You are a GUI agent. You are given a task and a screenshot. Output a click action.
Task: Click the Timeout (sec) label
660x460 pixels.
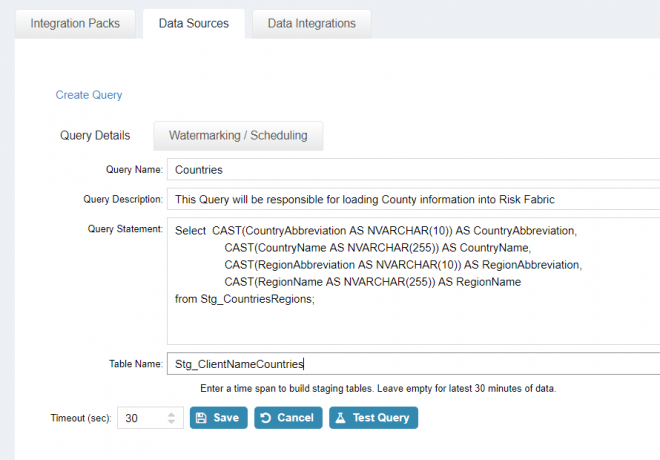[x=82, y=418]
